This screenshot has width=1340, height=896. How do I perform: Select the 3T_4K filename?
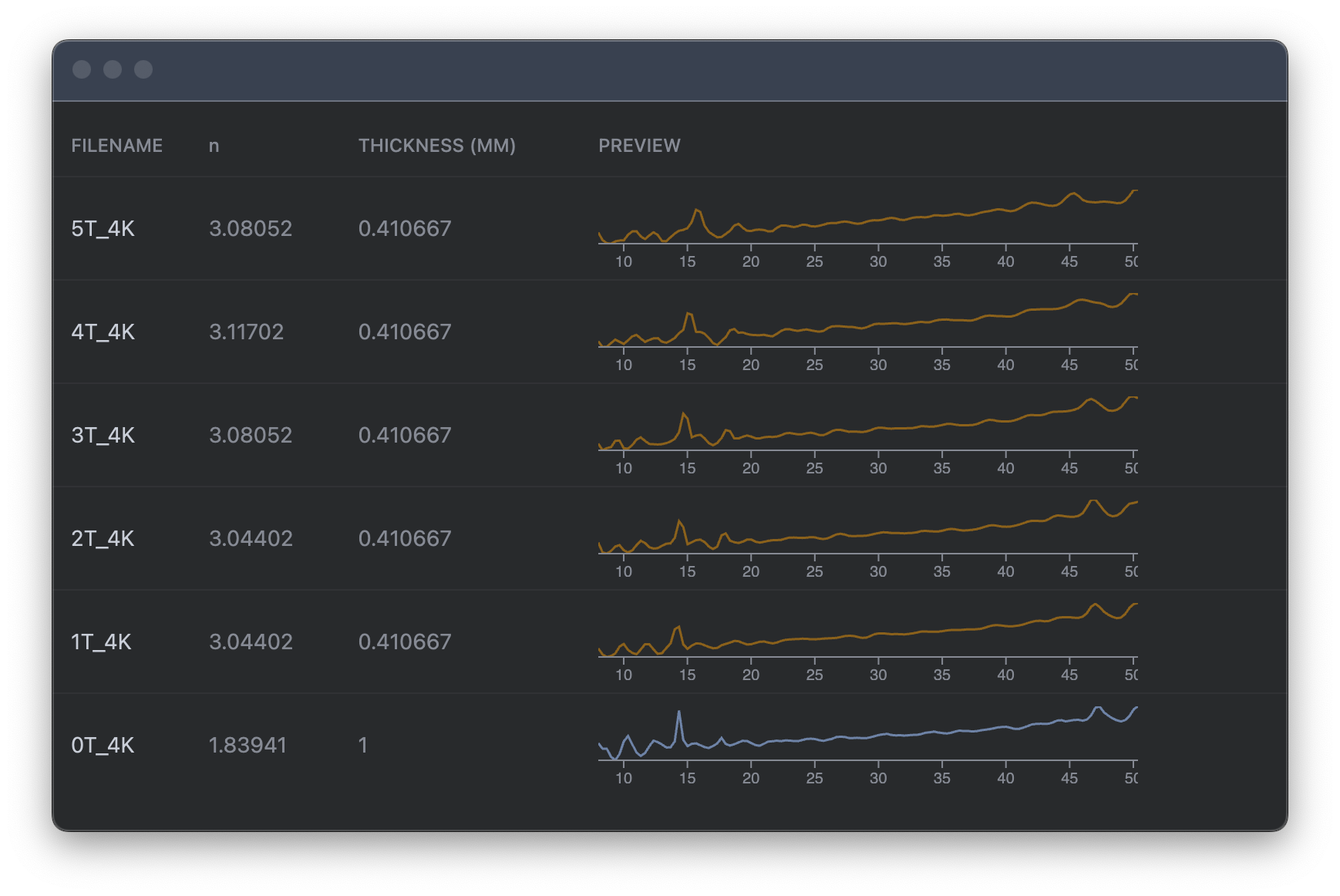click(103, 435)
